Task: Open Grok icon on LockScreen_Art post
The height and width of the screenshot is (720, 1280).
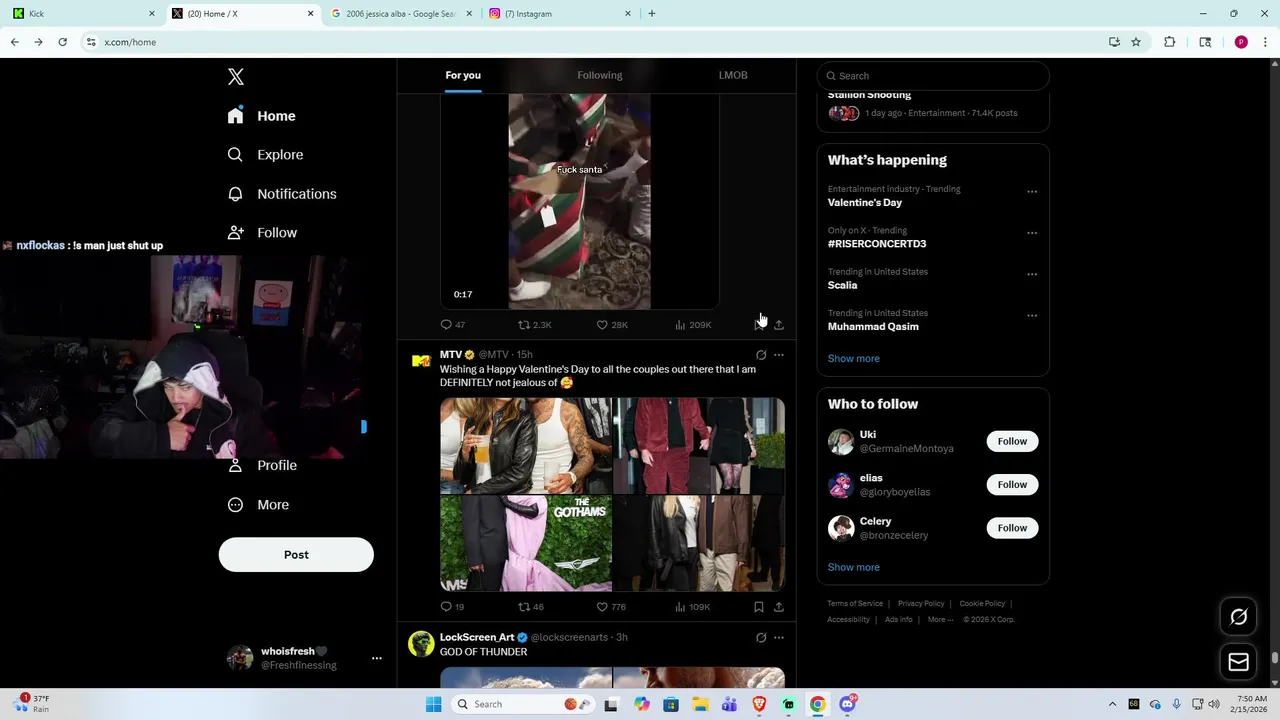Action: pyautogui.click(x=761, y=638)
